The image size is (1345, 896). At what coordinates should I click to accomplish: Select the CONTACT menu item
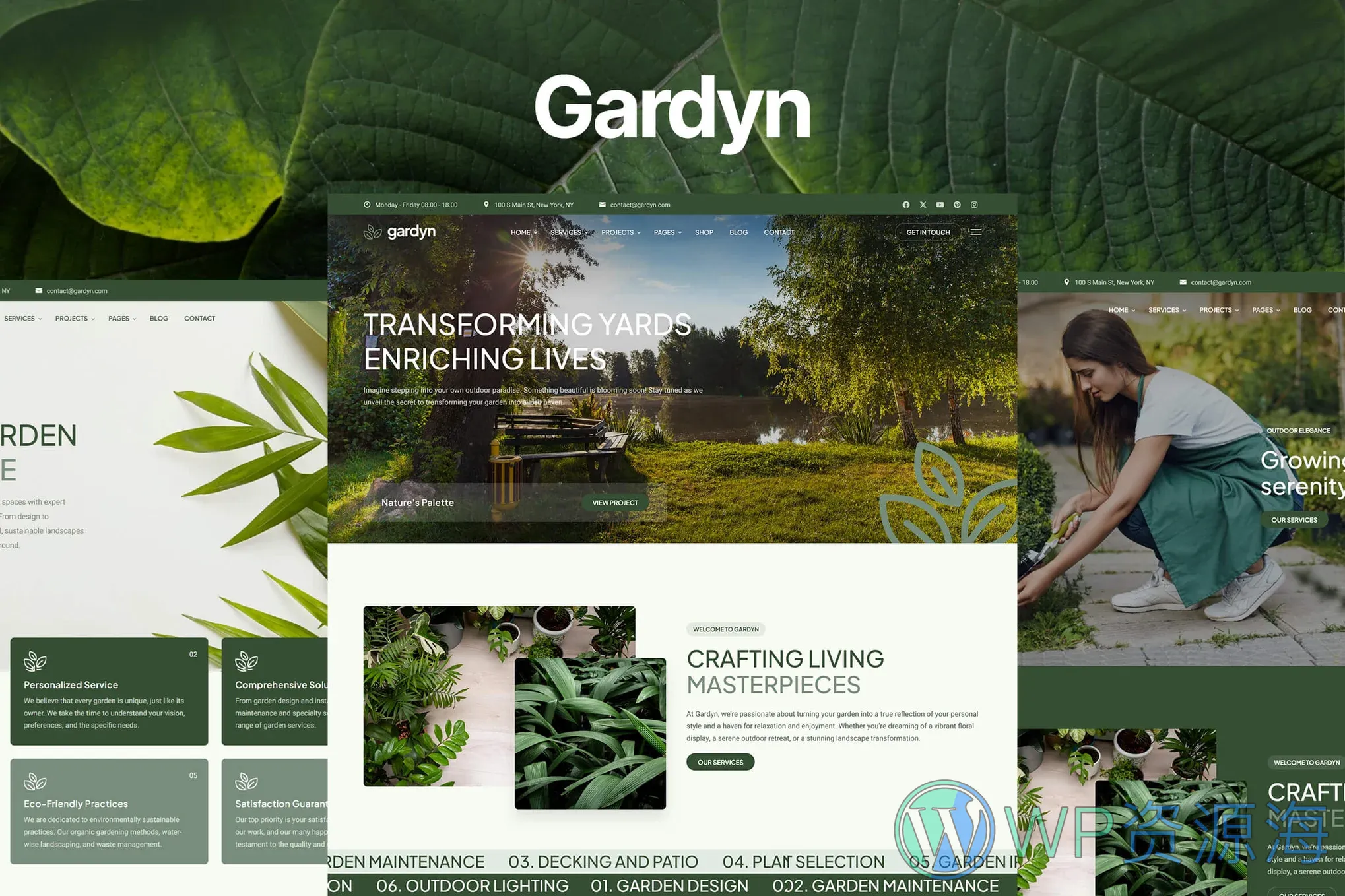pyautogui.click(x=780, y=232)
